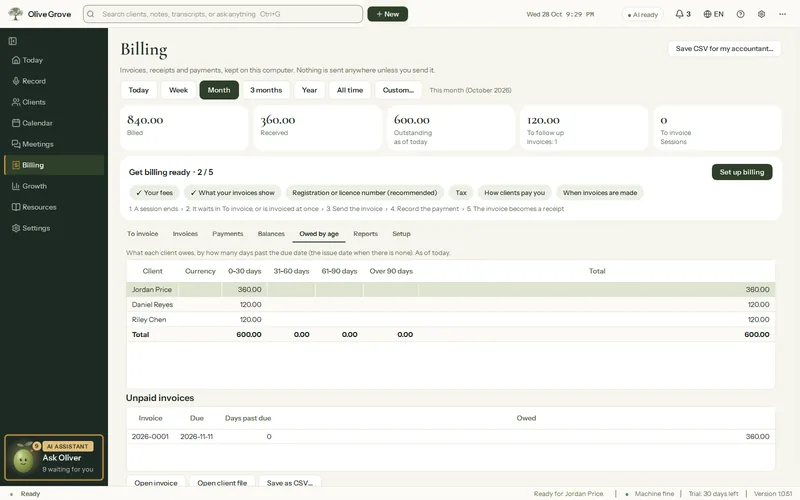Change language via EN globe

point(713,14)
